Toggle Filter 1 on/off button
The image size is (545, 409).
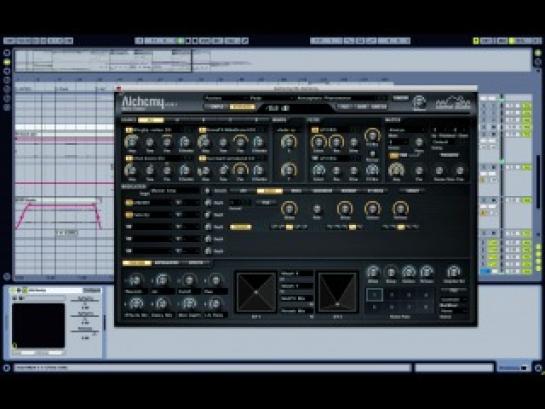point(315,130)
